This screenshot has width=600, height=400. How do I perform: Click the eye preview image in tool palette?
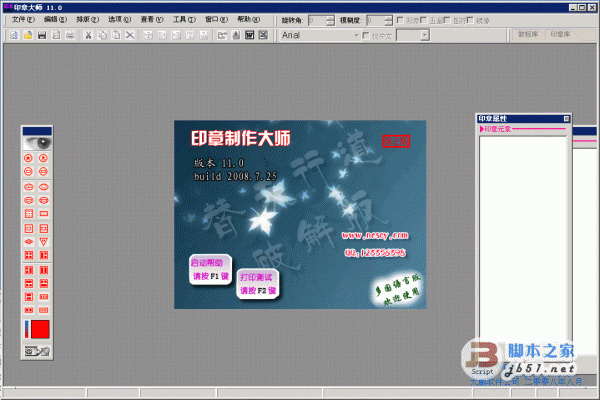[37, 143]
